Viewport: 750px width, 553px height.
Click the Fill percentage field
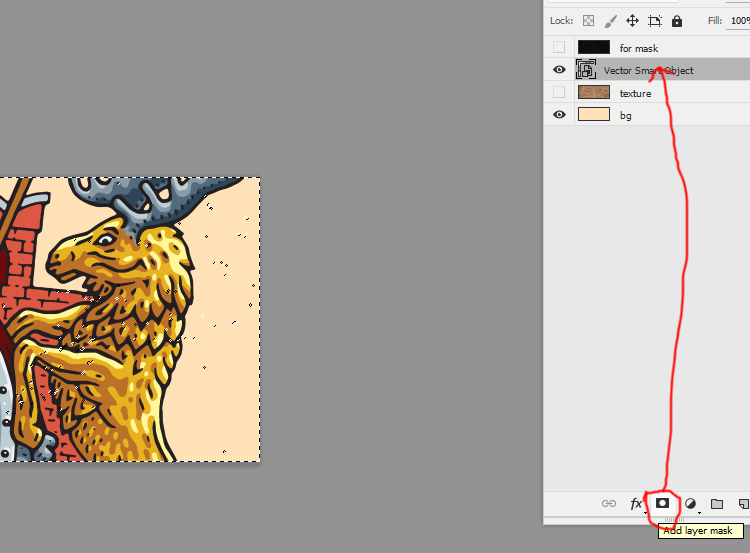738,20
